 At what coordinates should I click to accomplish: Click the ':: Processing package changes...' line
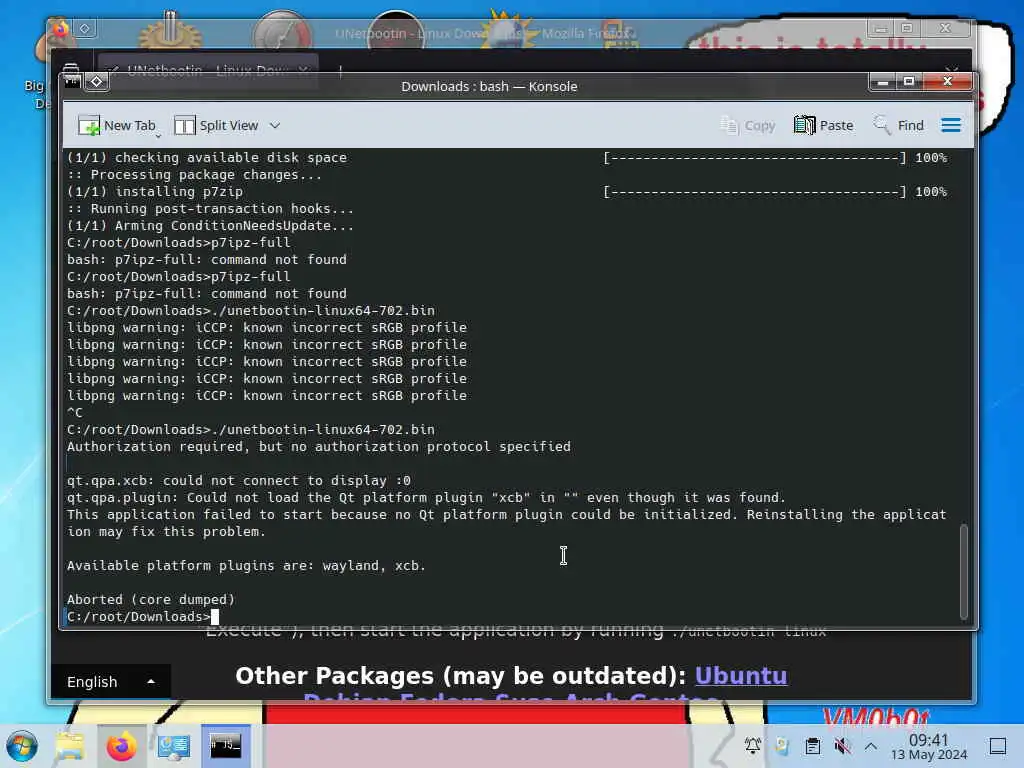coord(194,175)
